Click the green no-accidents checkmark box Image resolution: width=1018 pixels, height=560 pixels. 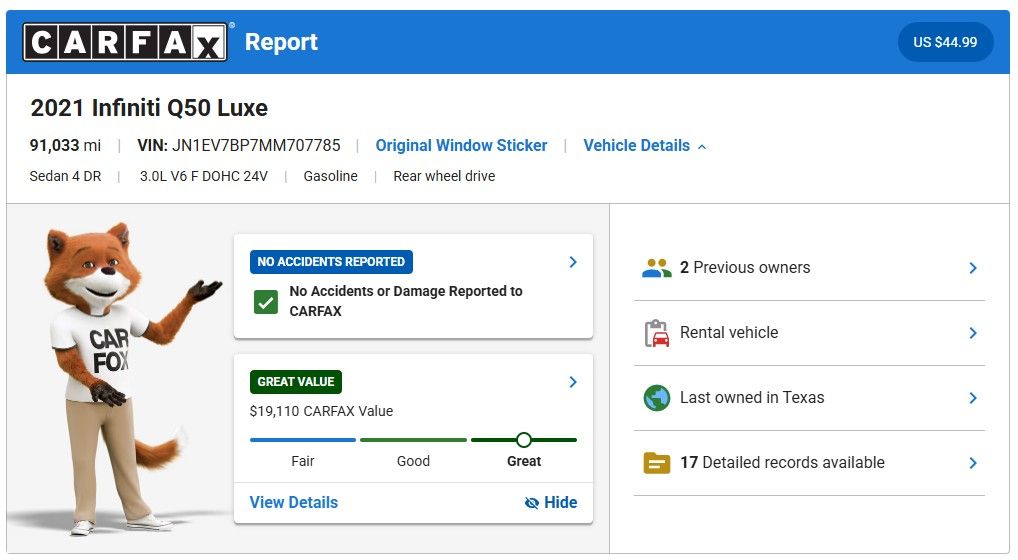click(x=265, y=302)
